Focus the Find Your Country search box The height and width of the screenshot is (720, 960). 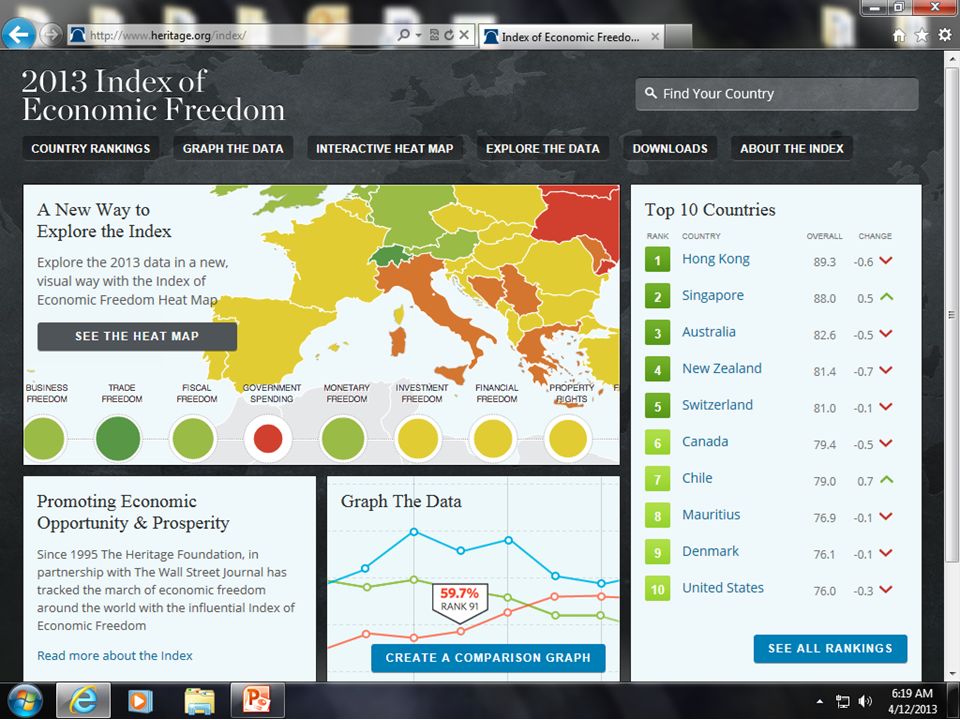pos(776,94)
